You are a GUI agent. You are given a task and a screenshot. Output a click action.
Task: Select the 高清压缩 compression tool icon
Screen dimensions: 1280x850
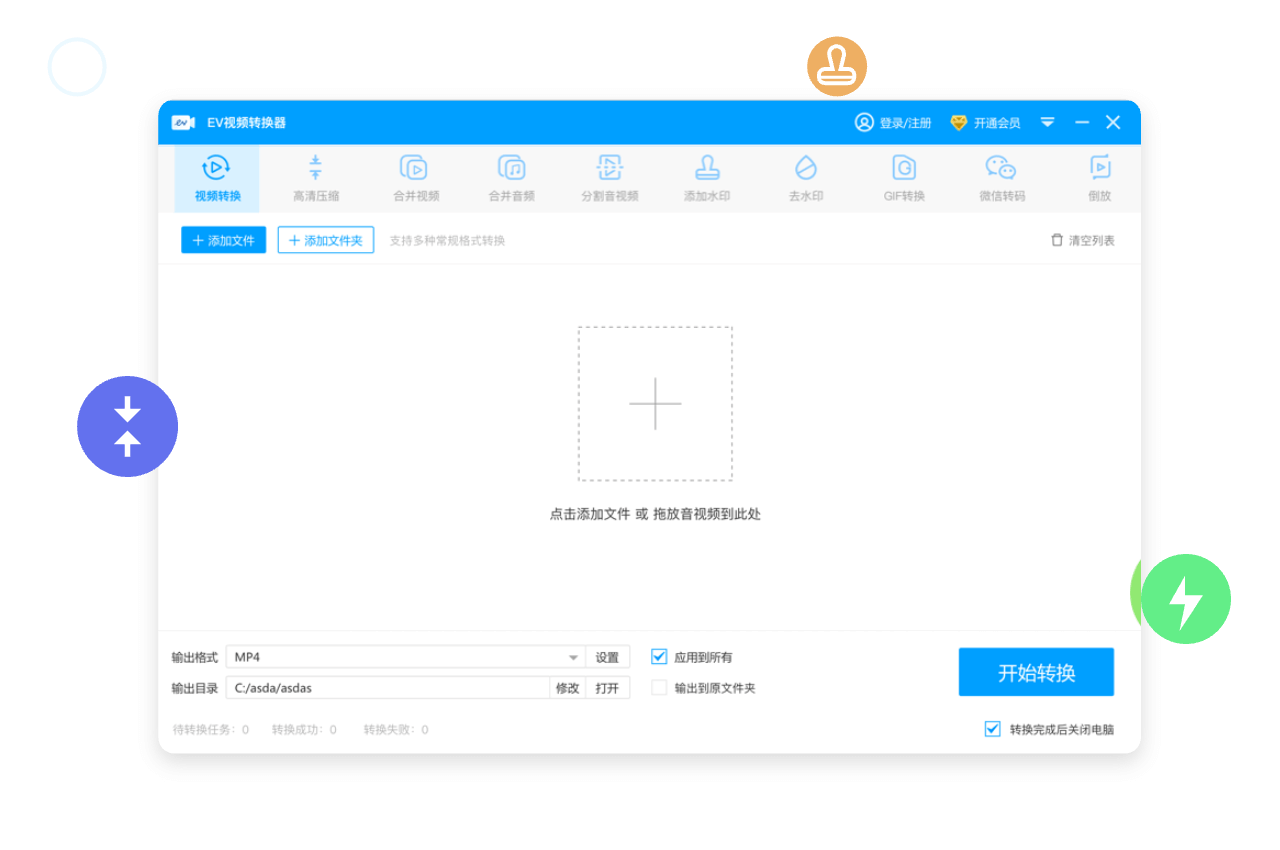click(315, 178)
